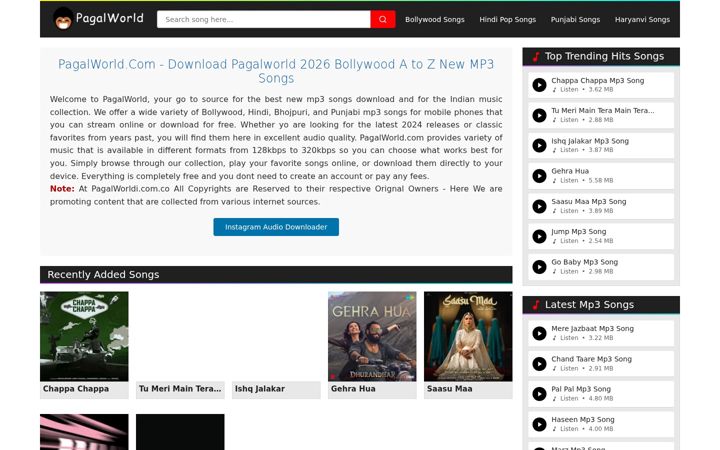The width and height of the screenshot is (720, 450).
Task: Play Gehra Hua in trending list
Action: [x=539, y=176]
